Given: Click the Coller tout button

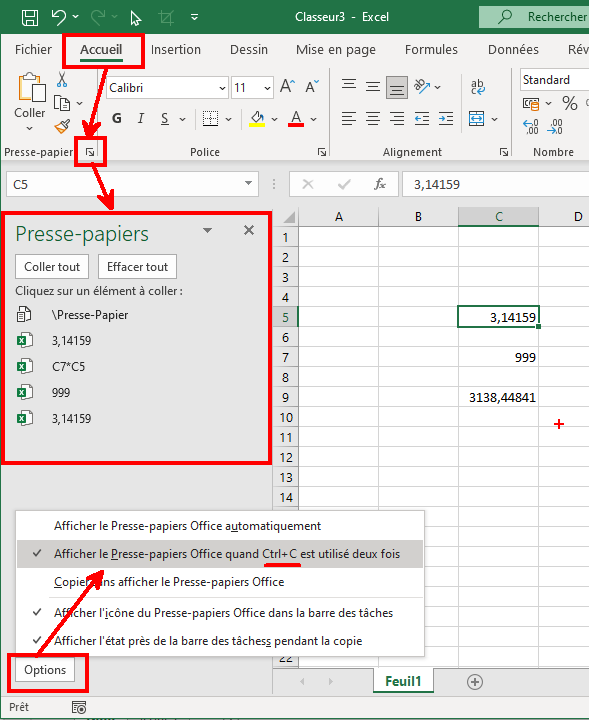Looking at the screenshot, I should pos(52,267).
